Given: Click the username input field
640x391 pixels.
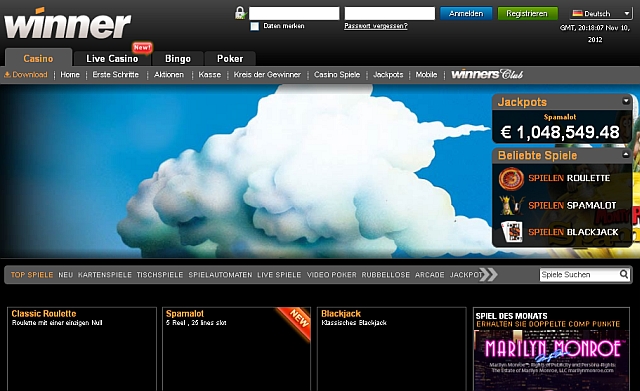Looking at the screenshot, I should [294, 13].
